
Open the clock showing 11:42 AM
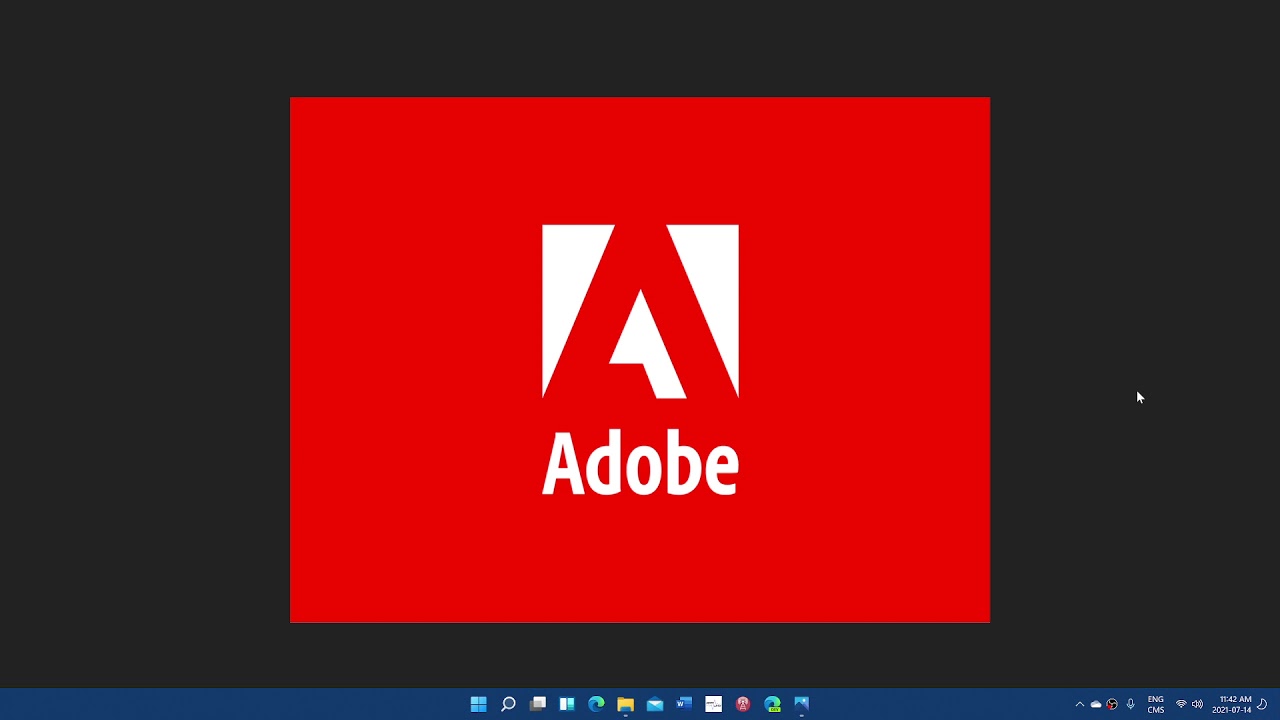(1232, 704)
